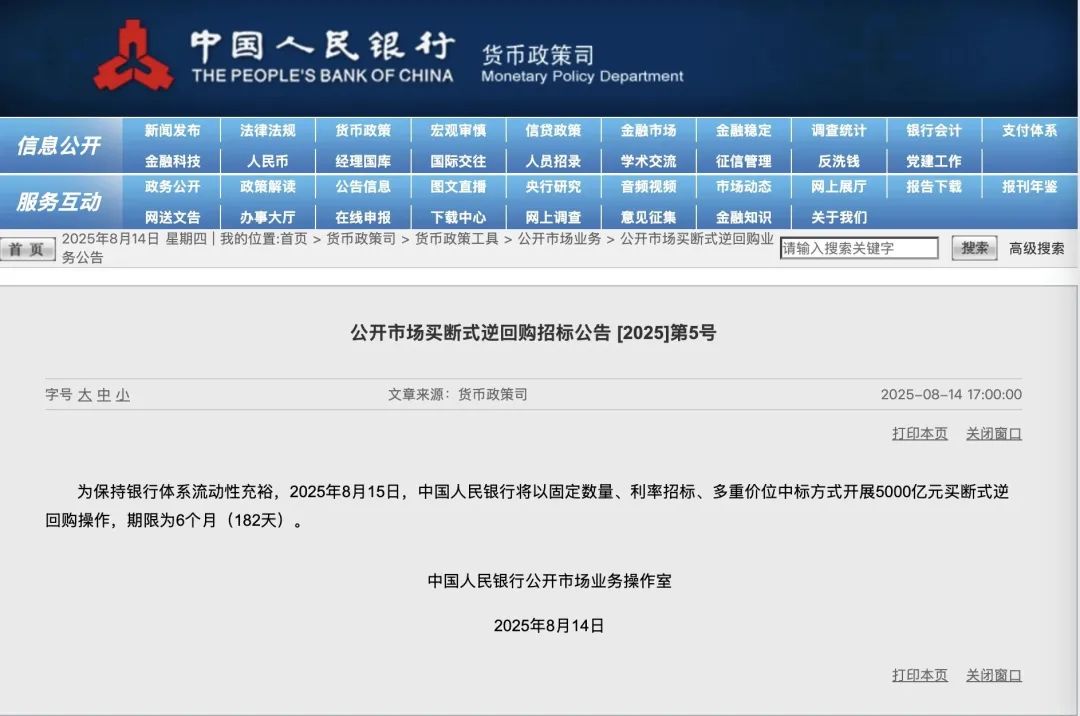This screenshot has height=716, width=1080.
Task: Click timestamp 2025-08-14 17:00:00
Action: (951, 394)
